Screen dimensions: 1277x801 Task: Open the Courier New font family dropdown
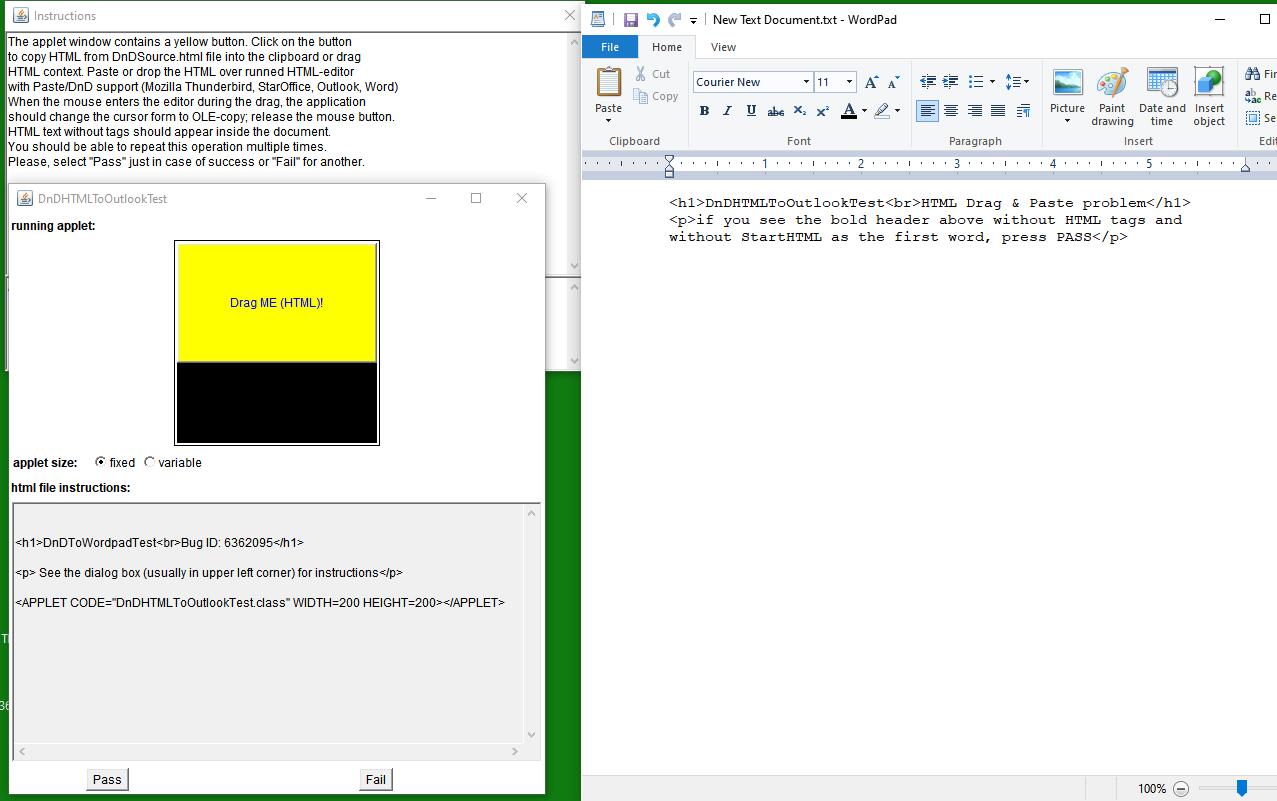(x=806, y=82)
